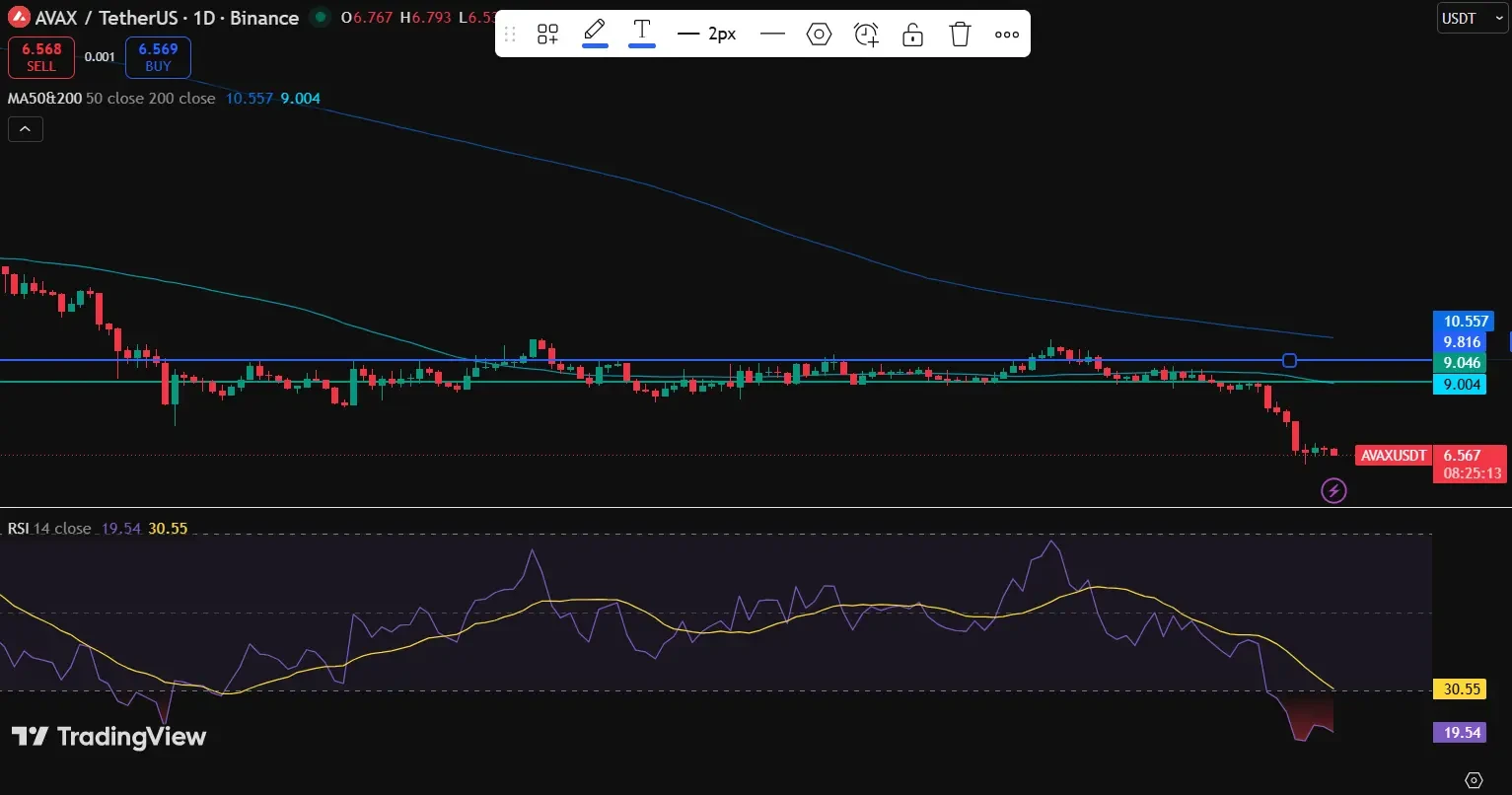Open the three-dot more options menu
1512x795 pixels.
1007,35
